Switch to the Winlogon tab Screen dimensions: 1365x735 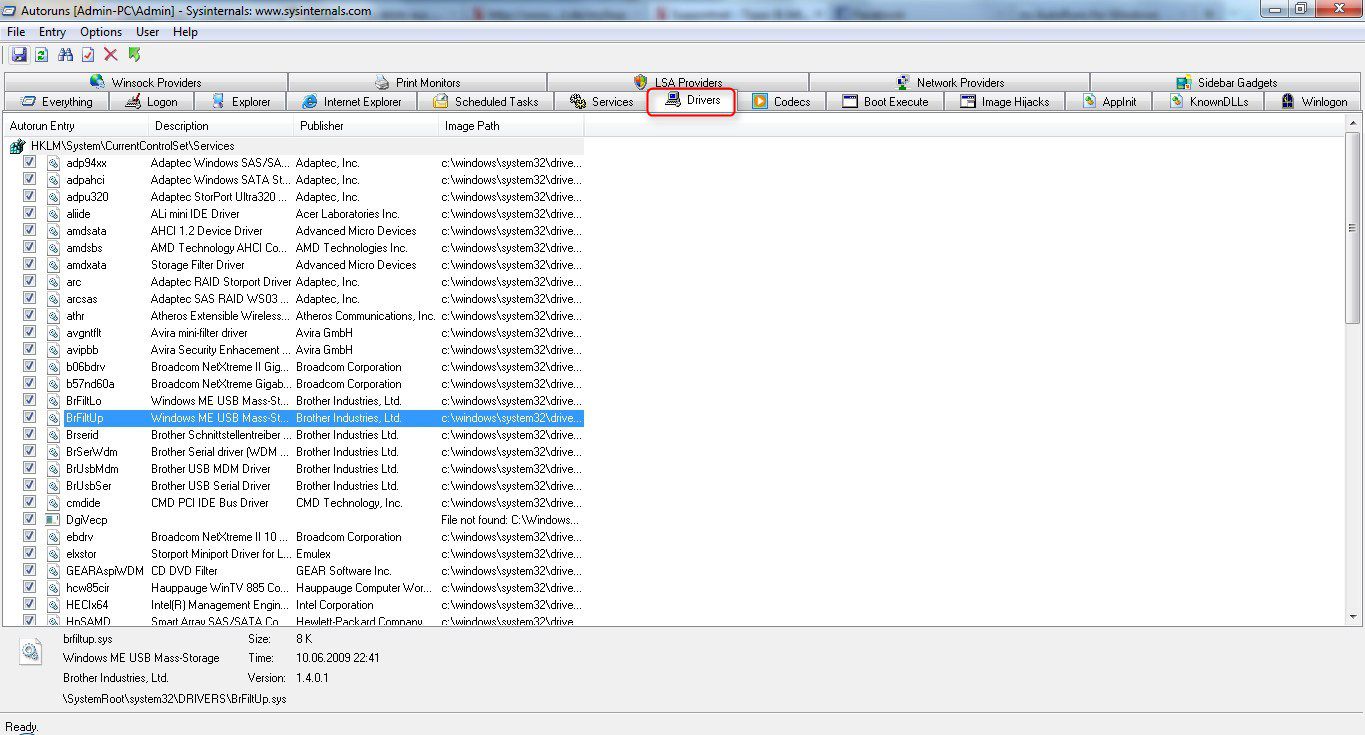[1313, 102]
